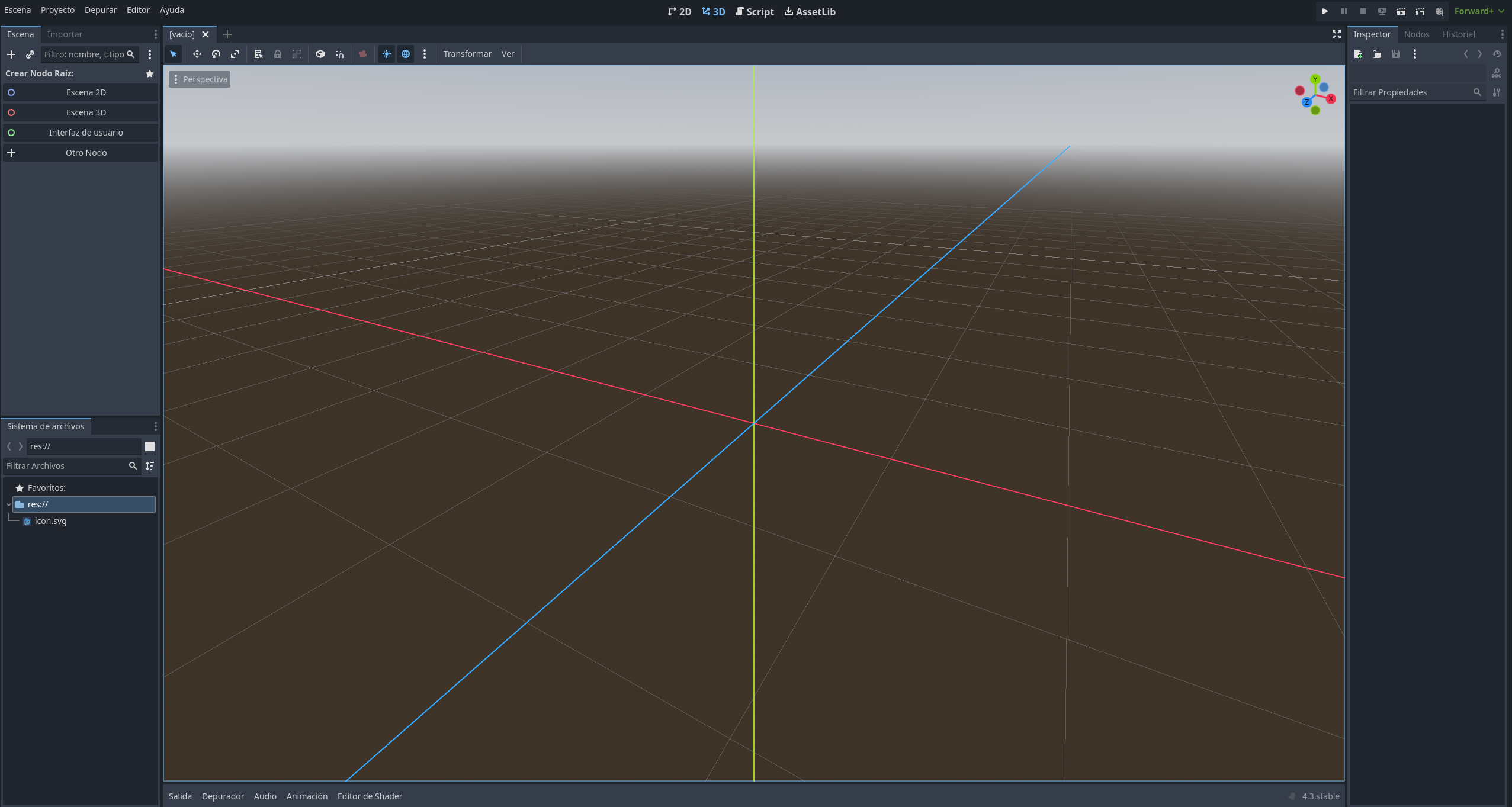Open Proyecto menu
The height and width of the screenshot is (807, 1512).
[57, 10]
